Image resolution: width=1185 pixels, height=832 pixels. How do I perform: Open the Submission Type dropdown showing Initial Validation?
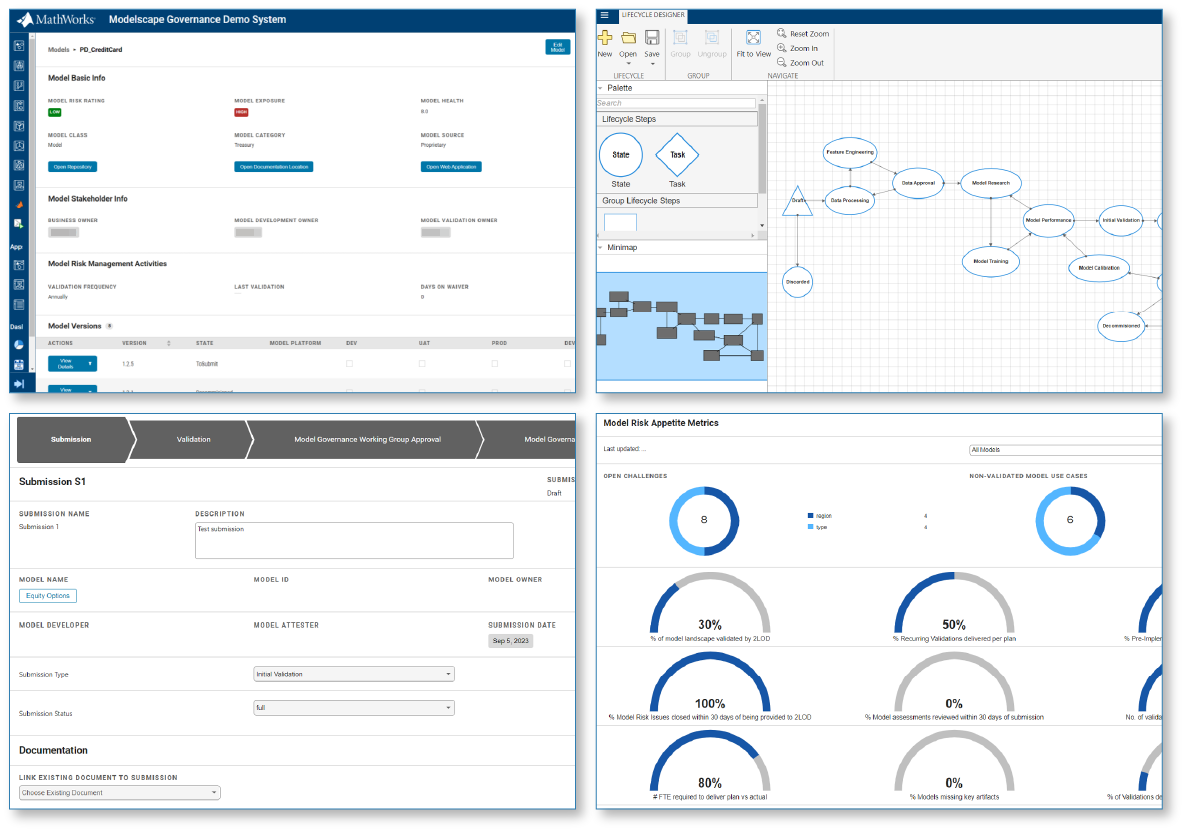pos(354,674)
